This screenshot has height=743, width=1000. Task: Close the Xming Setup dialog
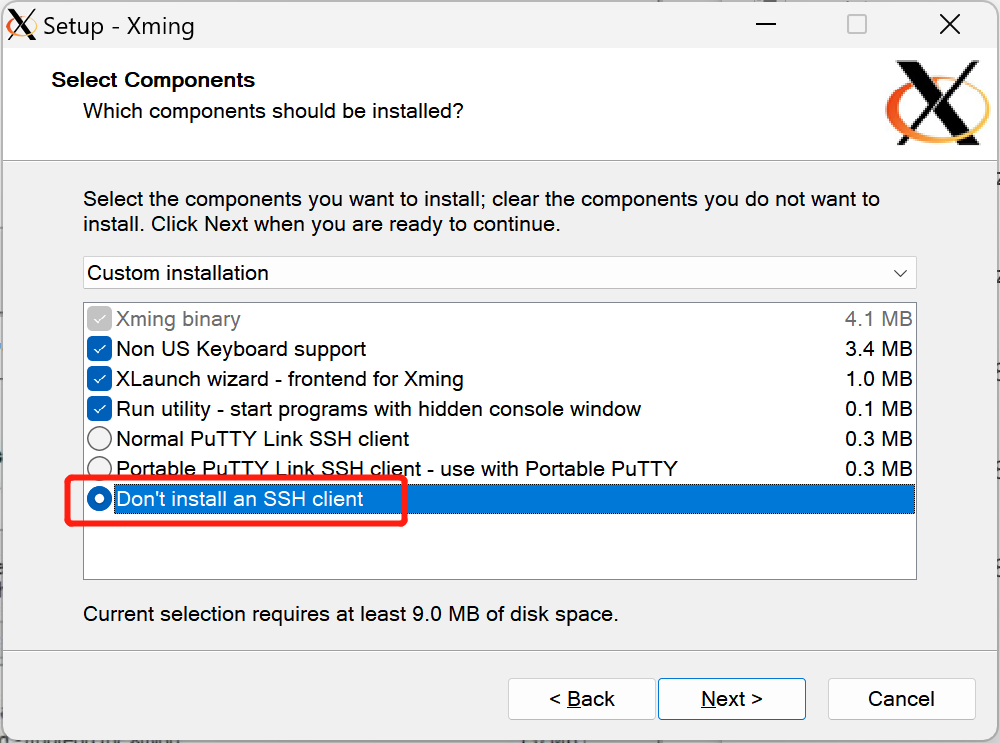[x=950, y=24]
